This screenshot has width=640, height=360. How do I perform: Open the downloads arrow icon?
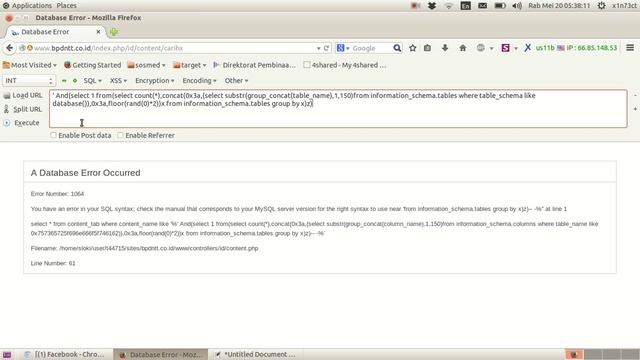[x=445, y=48]
